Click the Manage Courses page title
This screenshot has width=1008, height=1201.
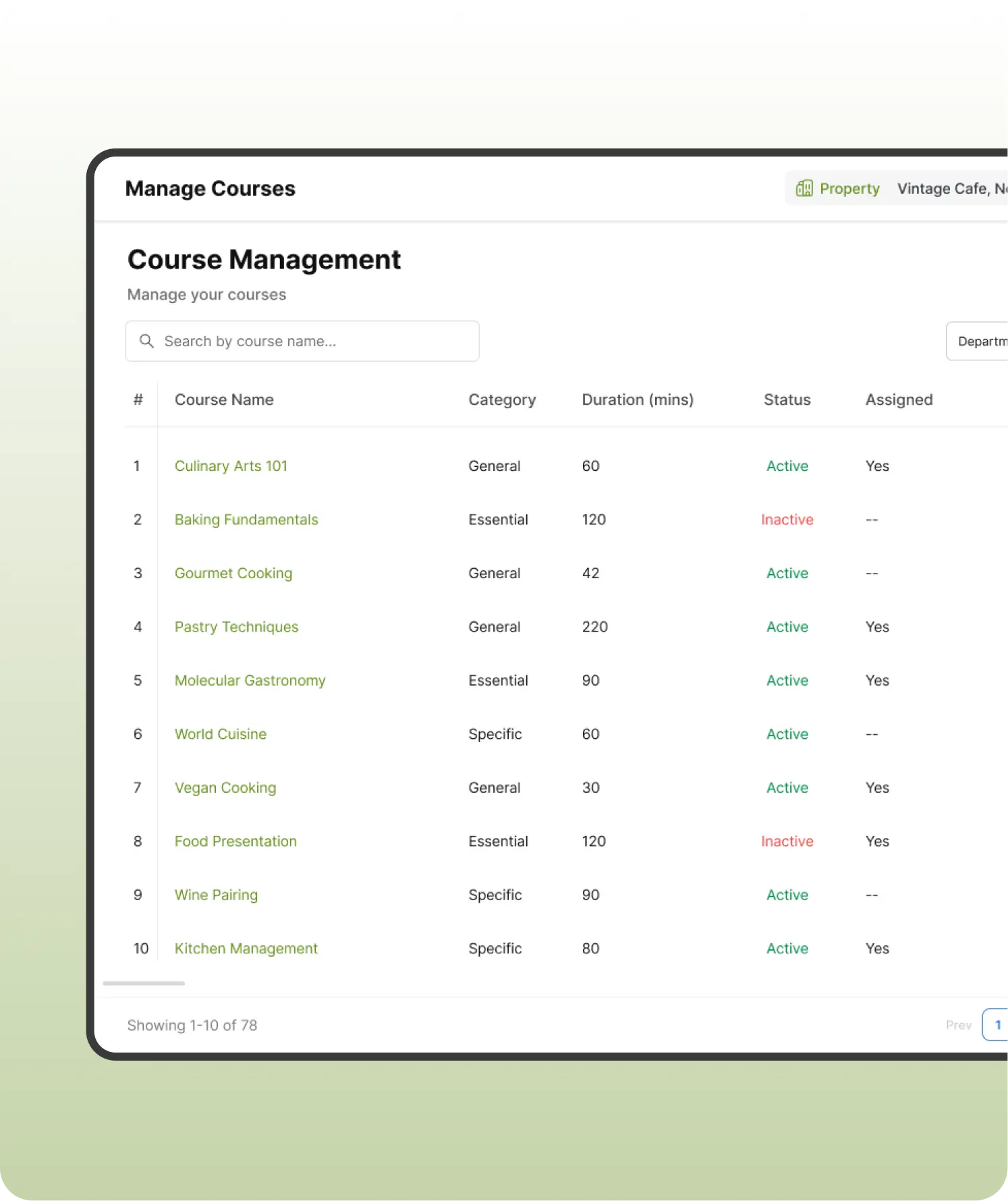pos(210,188)
